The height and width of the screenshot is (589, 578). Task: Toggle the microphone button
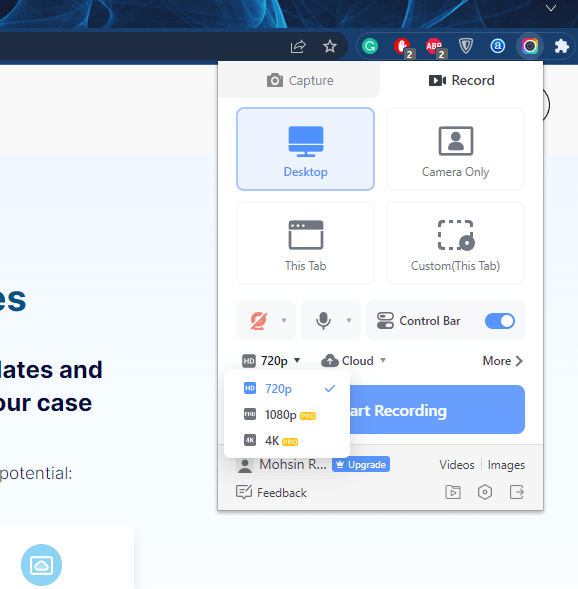[x=323, y=320]
